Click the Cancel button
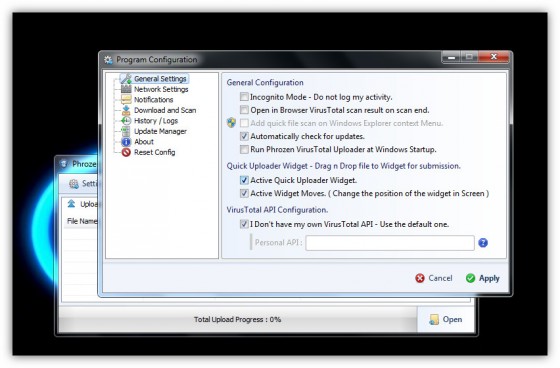Image resolution: width=560 pixels, height=368 pixels. point(434,278)
